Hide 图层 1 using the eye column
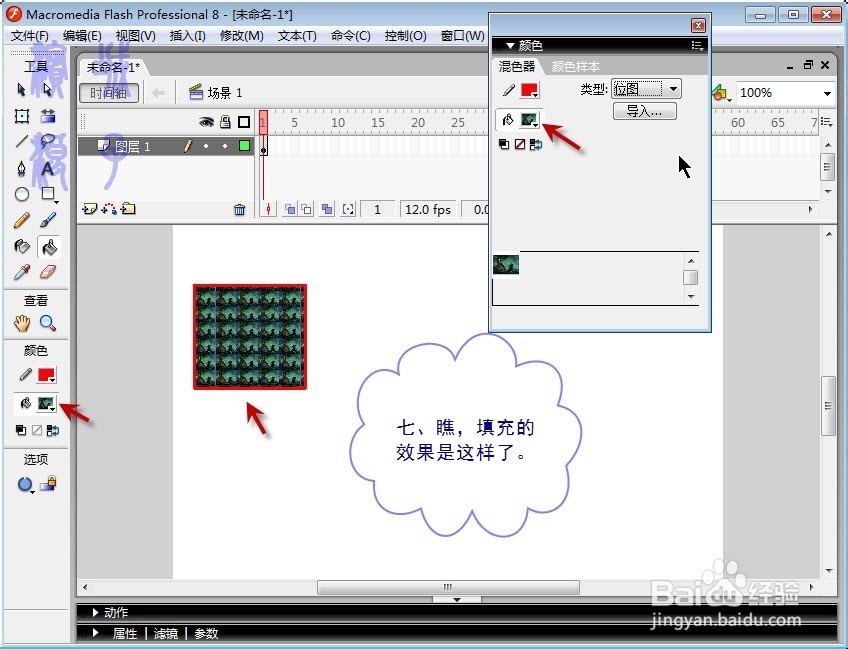The image size is (848, 649). [206, 146]
